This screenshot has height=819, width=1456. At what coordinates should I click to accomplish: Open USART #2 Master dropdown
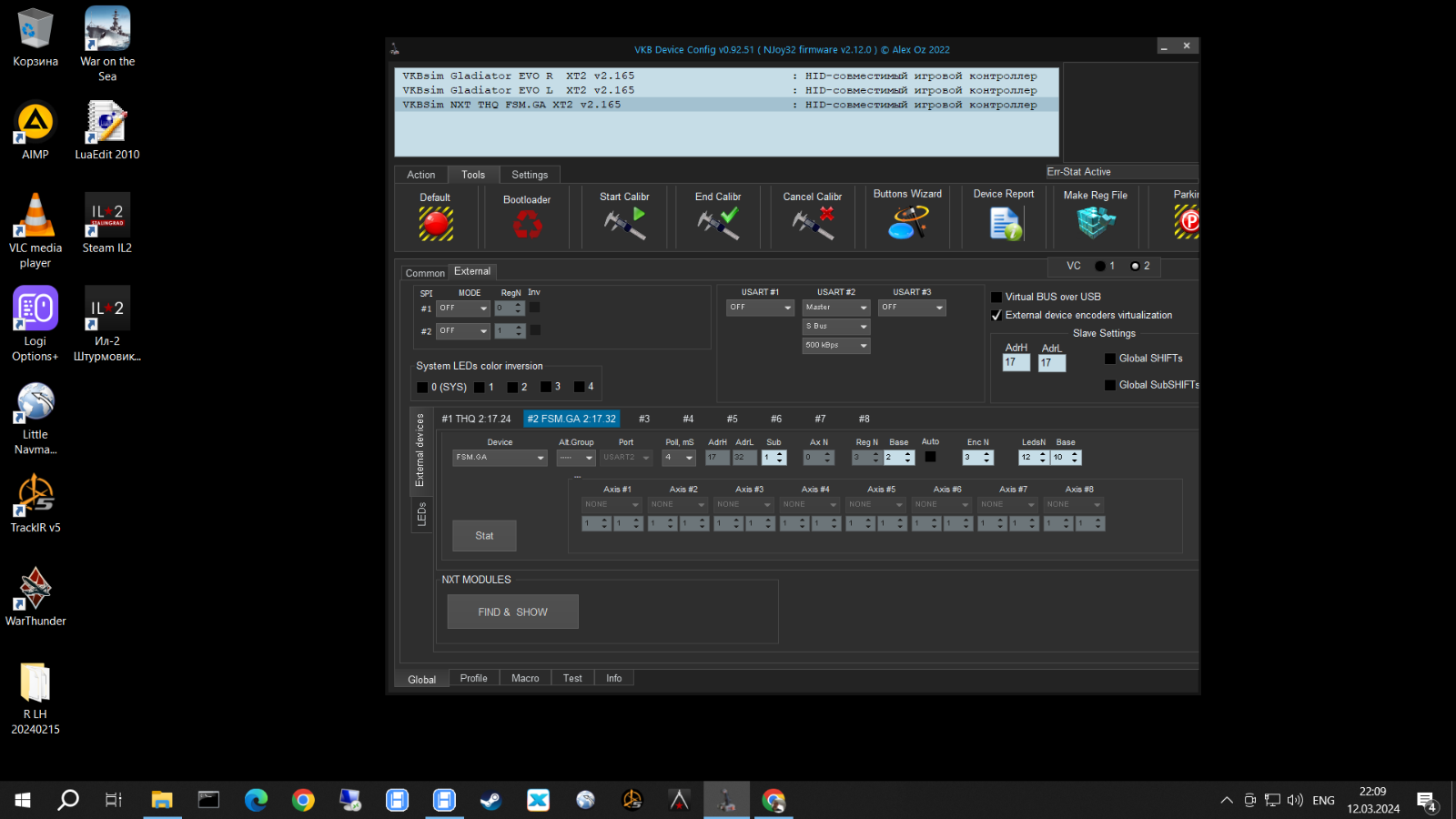point(836,308)
